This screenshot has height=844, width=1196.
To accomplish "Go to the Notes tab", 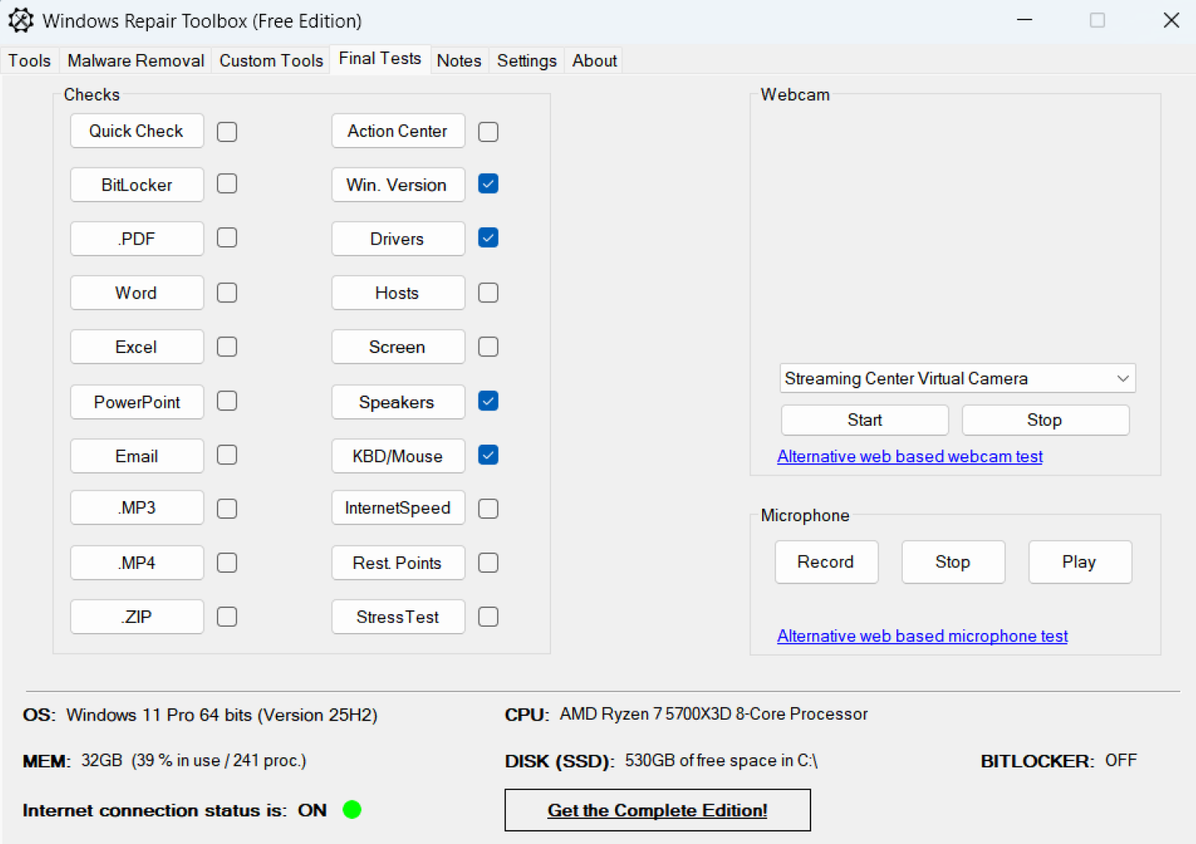I will [459, 60].
